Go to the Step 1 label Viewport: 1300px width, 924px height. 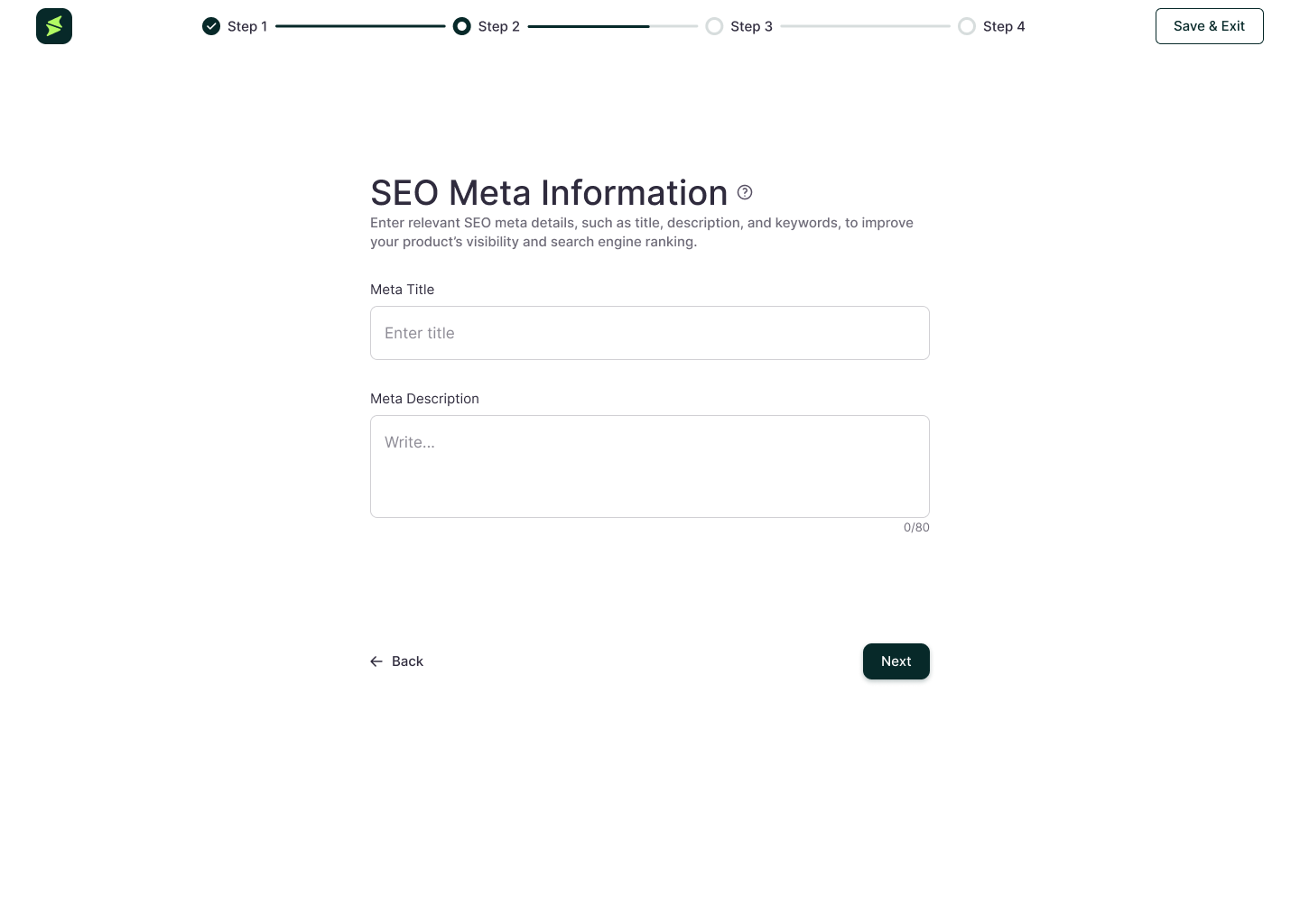[x=247, y=26]
